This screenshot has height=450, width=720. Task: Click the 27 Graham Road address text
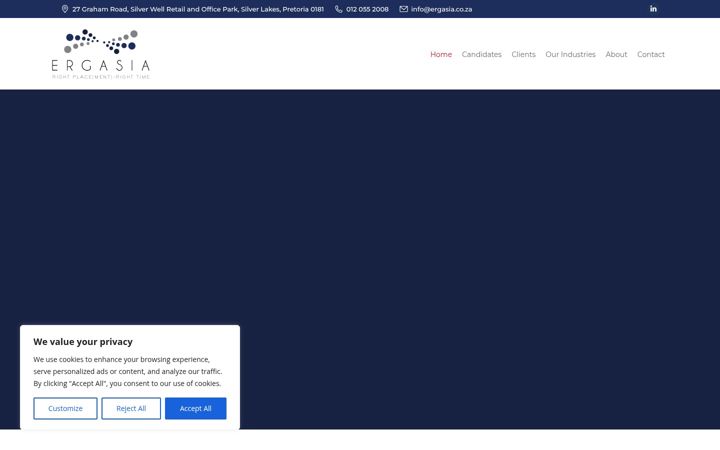198,9
